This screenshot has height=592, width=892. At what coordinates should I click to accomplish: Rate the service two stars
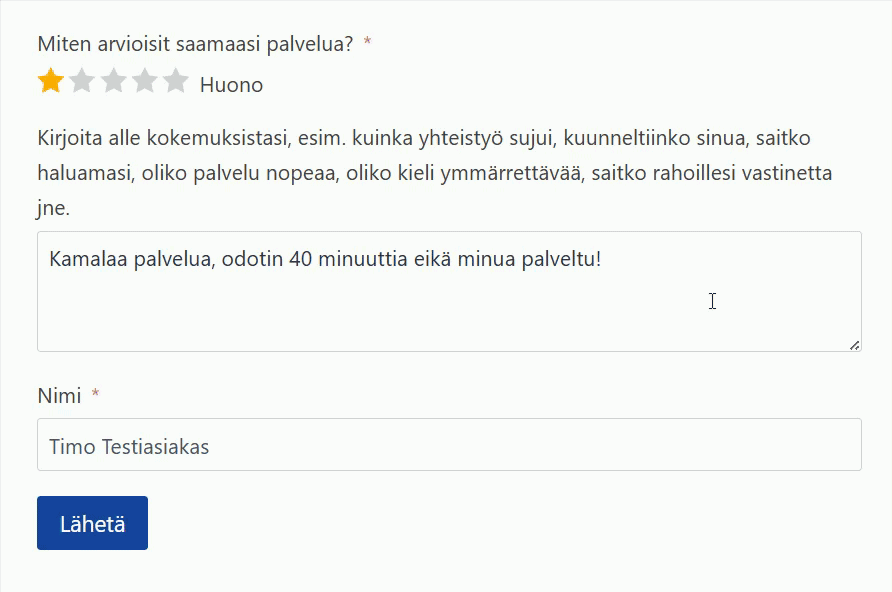(81, 81)
